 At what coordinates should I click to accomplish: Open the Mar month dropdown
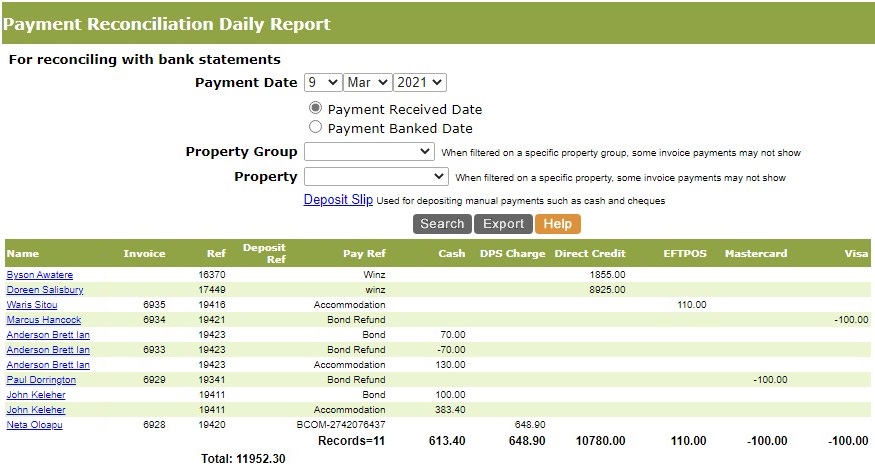coord(367,83)
